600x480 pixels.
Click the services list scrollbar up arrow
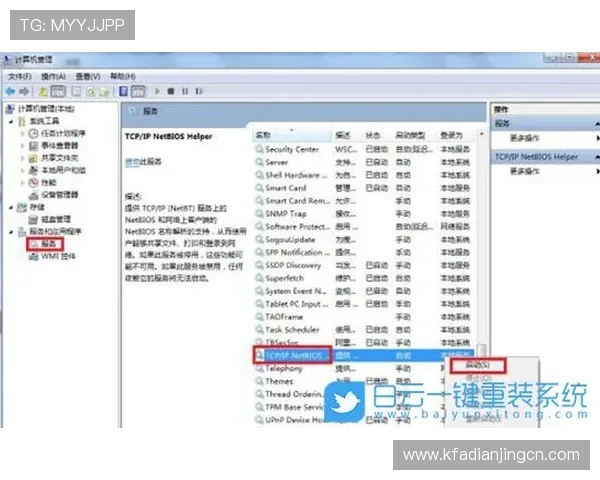[x=482, y=134]
